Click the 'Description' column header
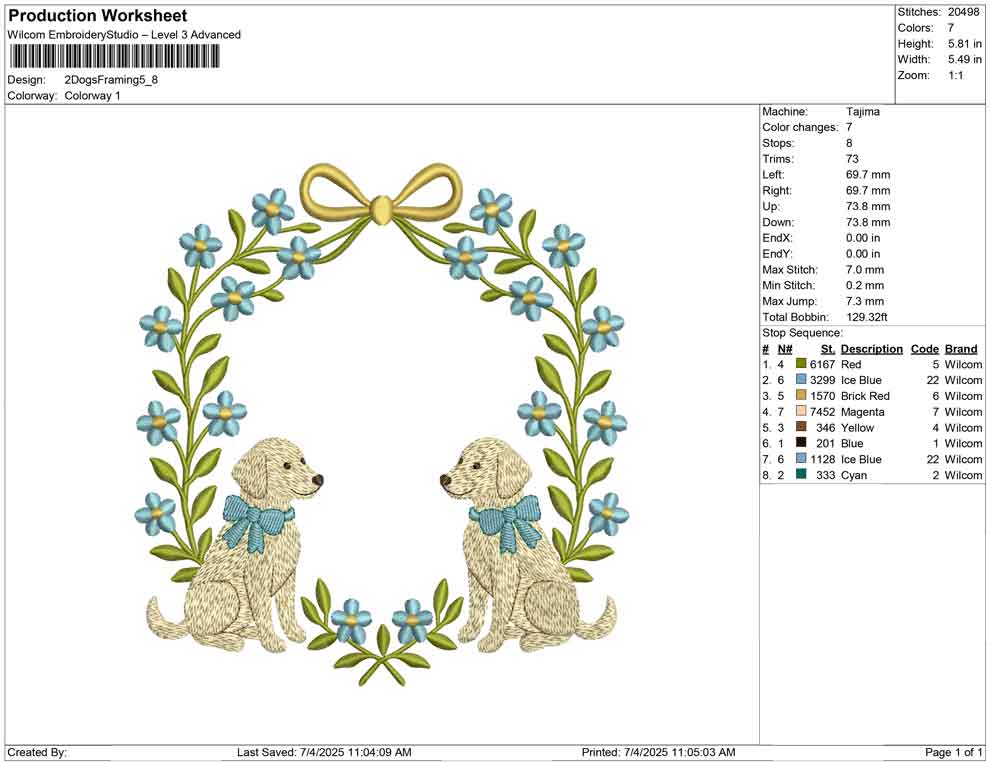 (x=872, y=348)
